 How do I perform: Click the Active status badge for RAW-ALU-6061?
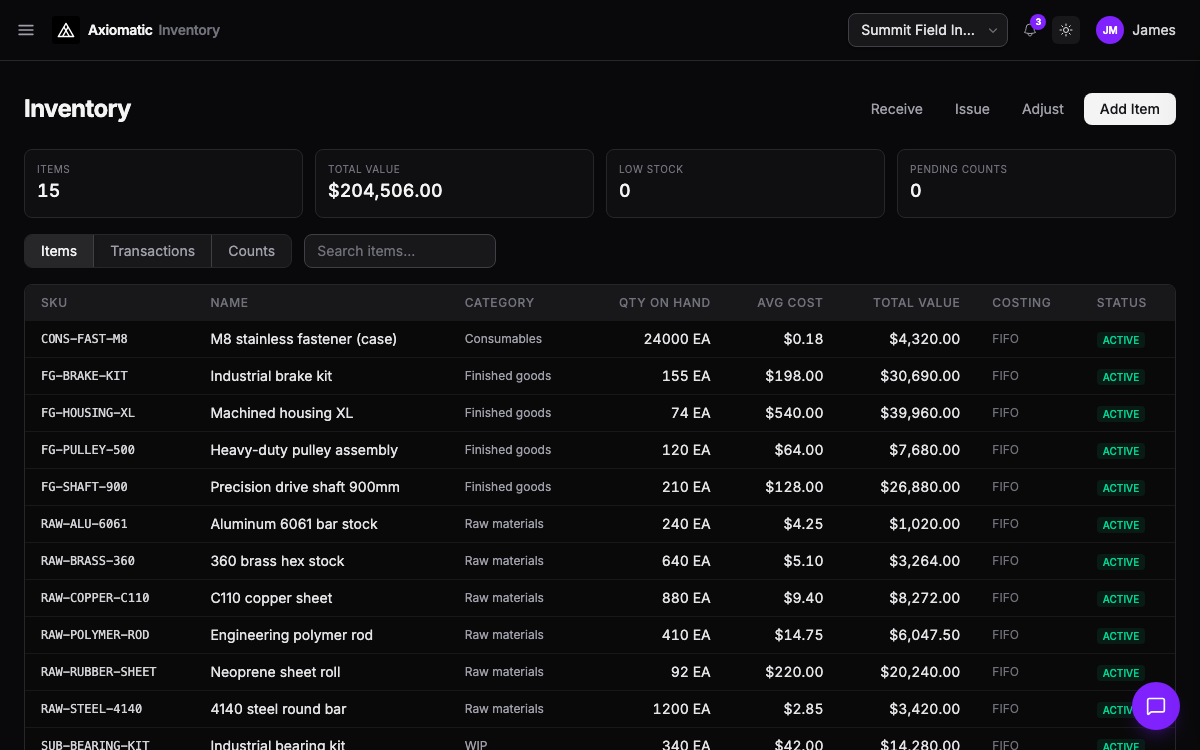tap(1120, 525)
